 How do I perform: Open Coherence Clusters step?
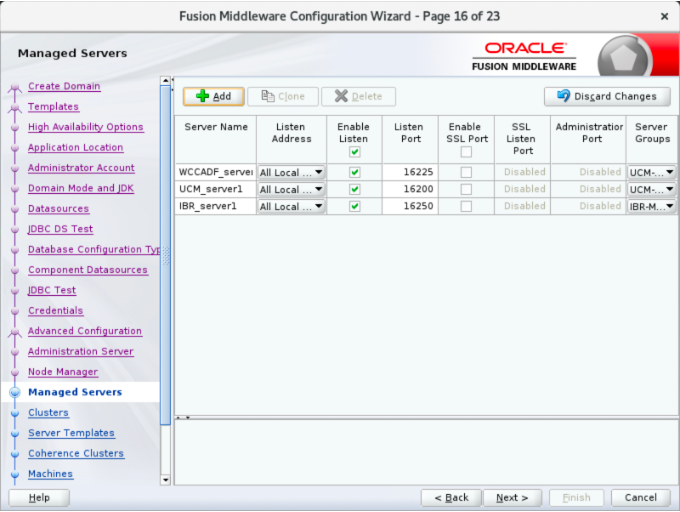pos(76,453)
